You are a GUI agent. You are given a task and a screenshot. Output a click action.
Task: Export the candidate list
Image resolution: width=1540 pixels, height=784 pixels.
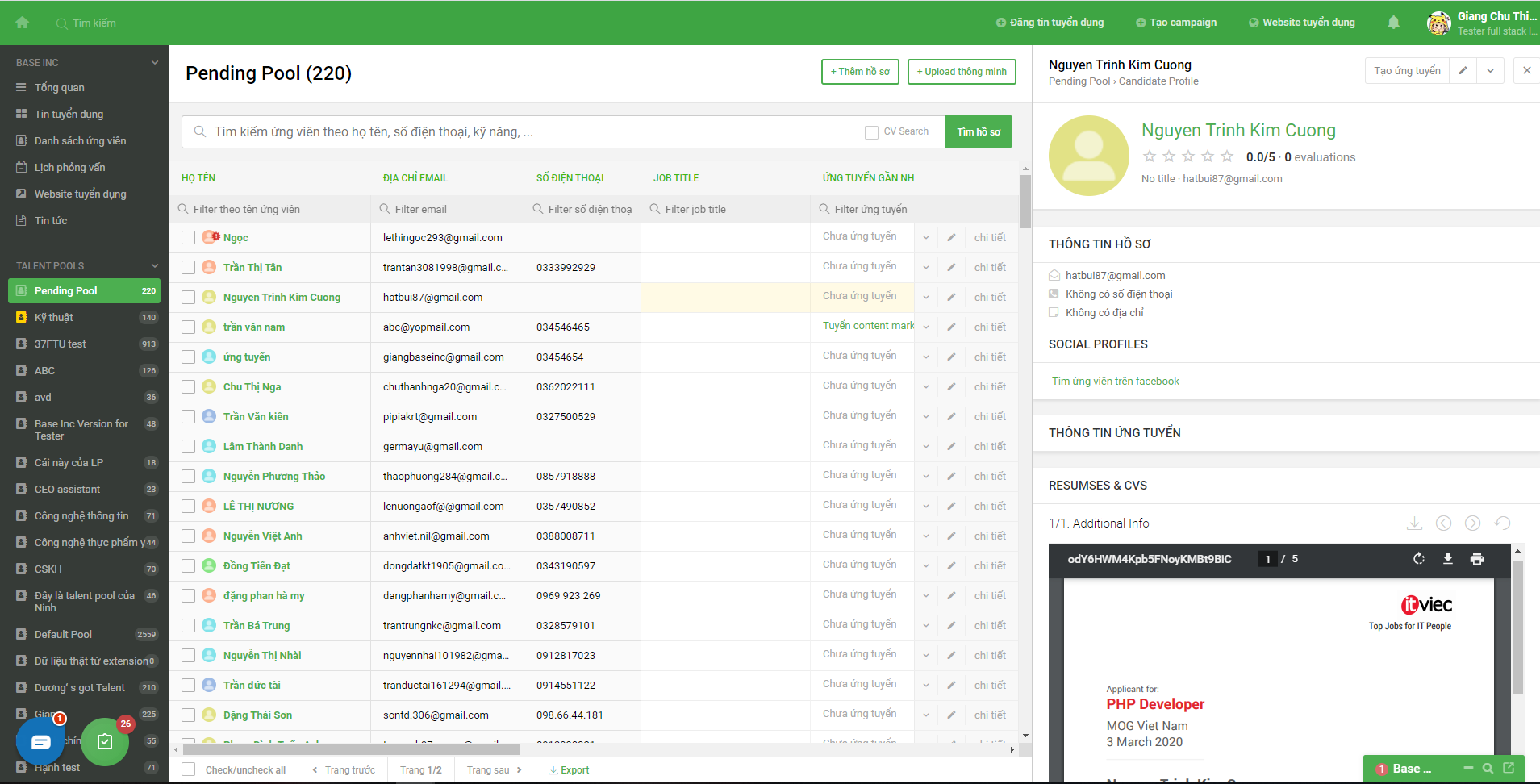[569, 770]
